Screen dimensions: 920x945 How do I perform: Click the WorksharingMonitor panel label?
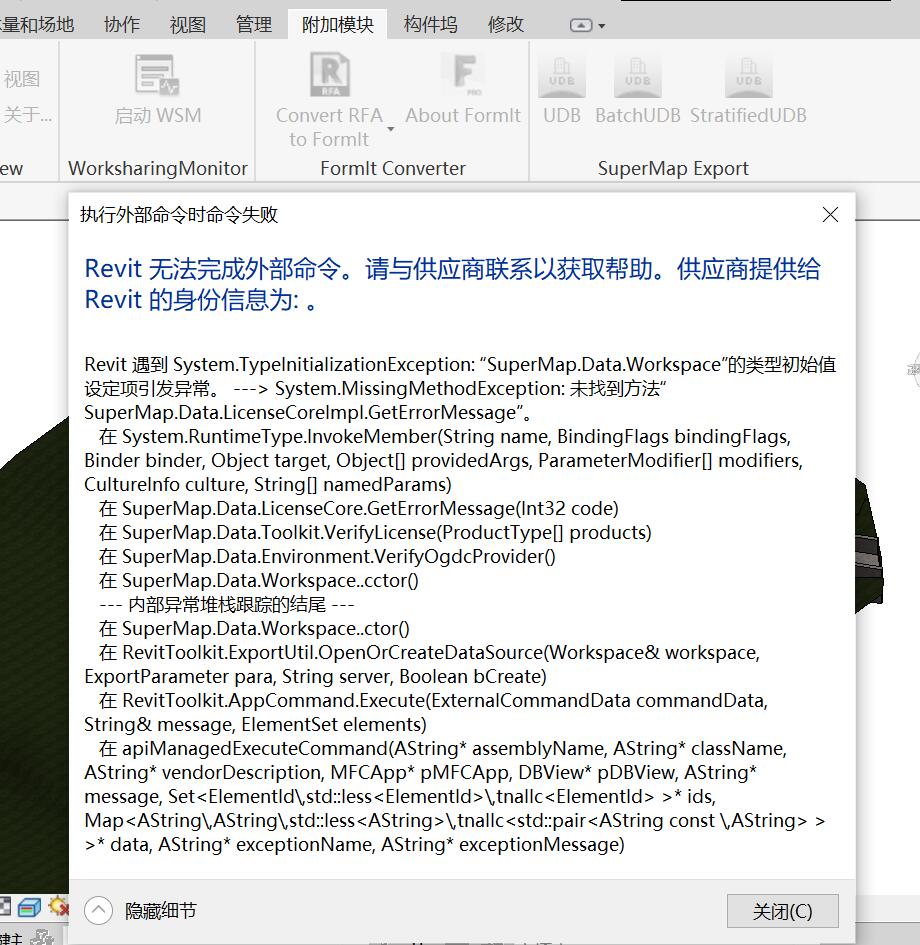tap(158, 168)
